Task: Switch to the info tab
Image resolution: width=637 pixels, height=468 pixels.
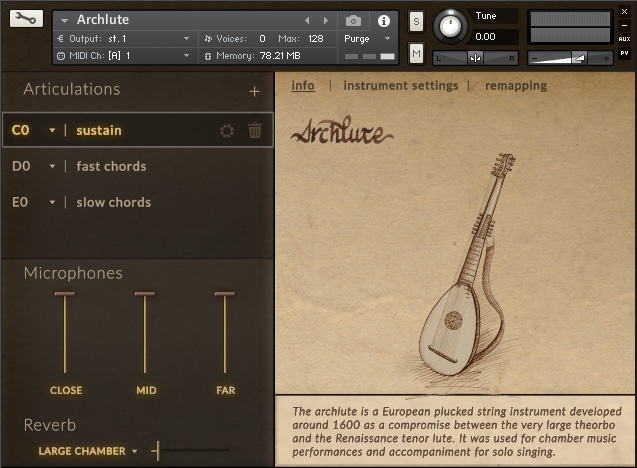Action: click(303, 86)
